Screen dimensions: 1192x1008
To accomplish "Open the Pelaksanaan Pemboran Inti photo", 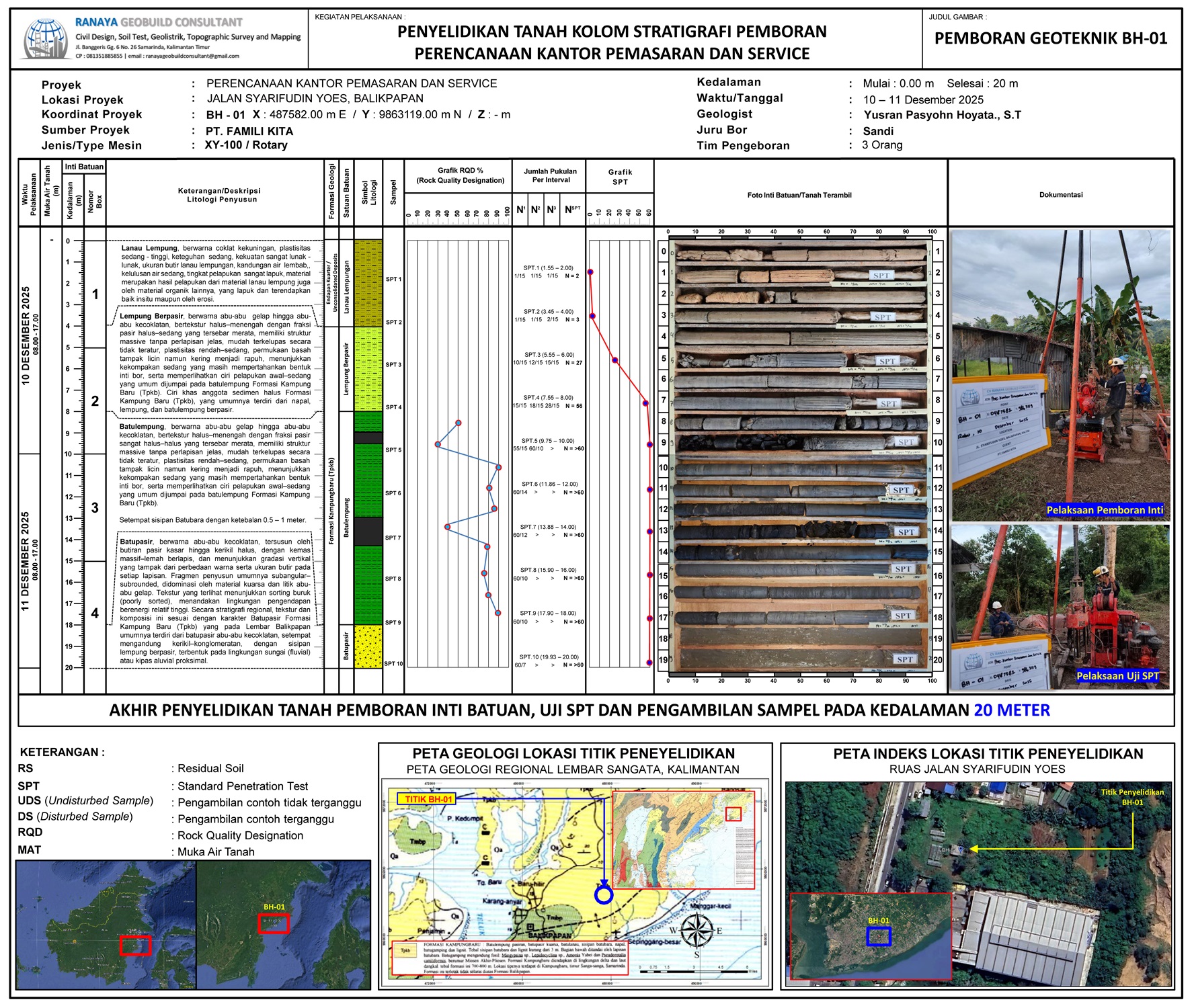I will coord(1060,375).
